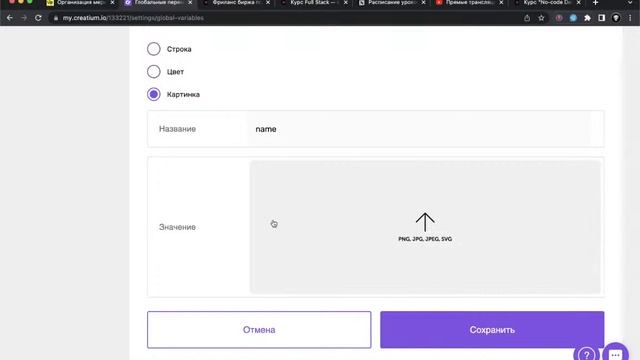Switch to the Курс Full Stack tab
This screenshot has width=640, height=360.
point(314,2)
